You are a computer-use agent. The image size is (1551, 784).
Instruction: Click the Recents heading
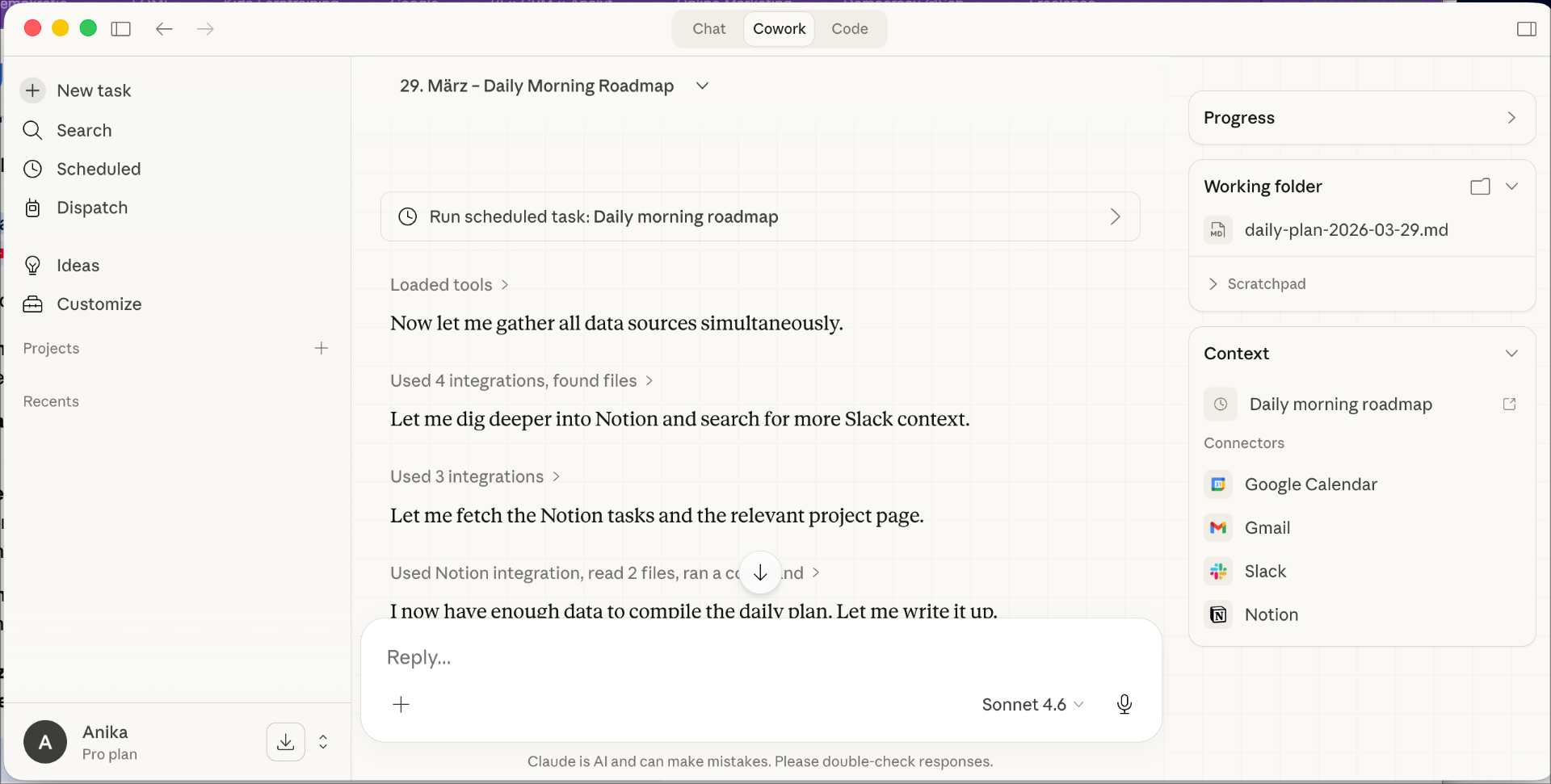(51, 401)
